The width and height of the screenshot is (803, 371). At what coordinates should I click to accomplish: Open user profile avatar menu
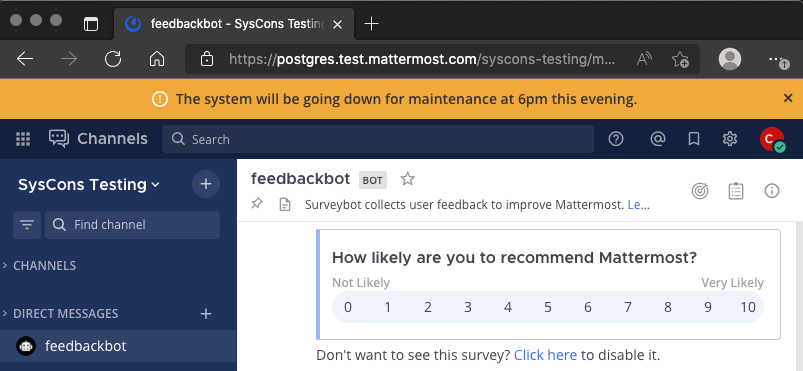tap(771, 139)
